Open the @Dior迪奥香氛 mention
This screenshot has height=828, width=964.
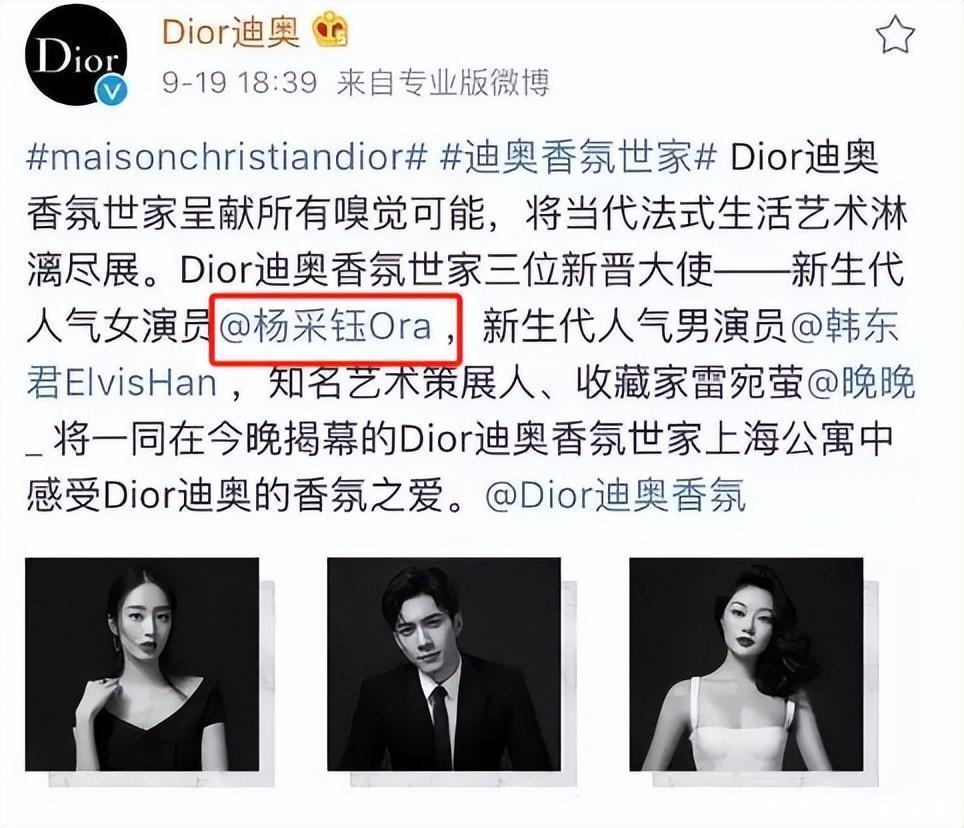615,496
